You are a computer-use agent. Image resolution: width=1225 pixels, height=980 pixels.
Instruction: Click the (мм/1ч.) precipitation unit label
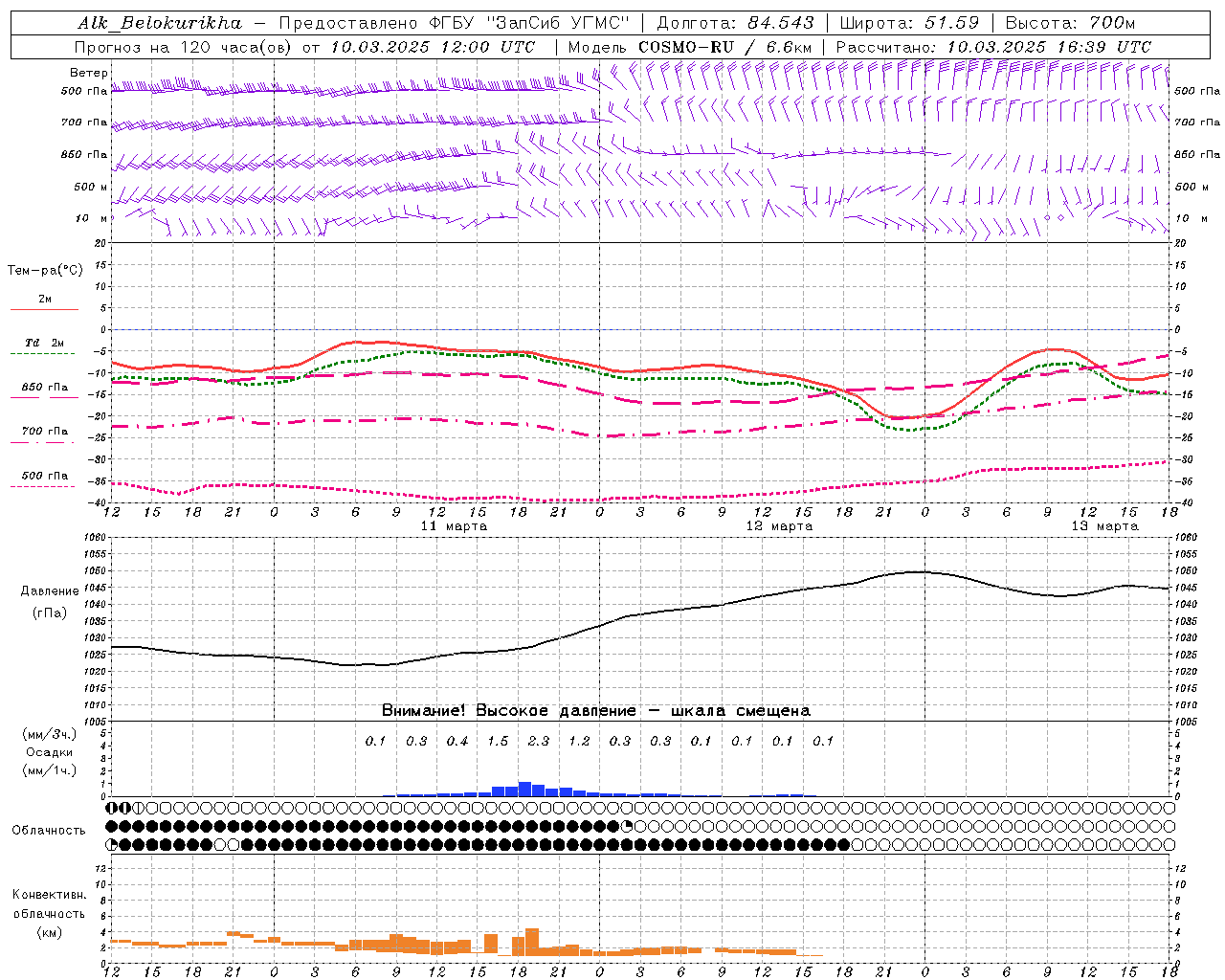50,770
